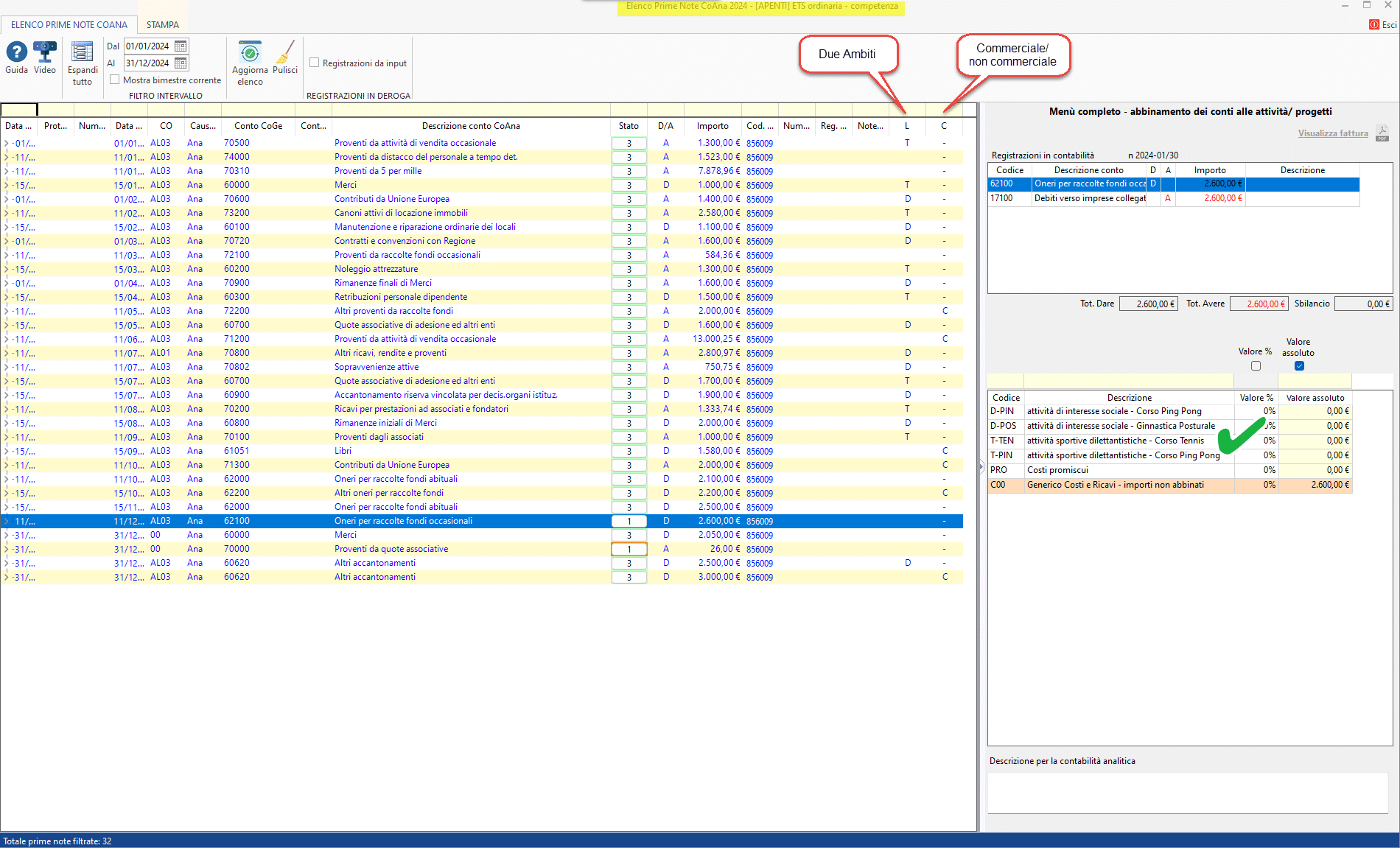Click the Dal date input field

[148, 46]
